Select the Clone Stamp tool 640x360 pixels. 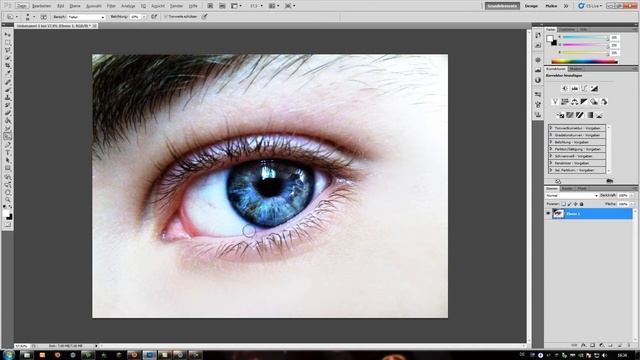point(8,97)
